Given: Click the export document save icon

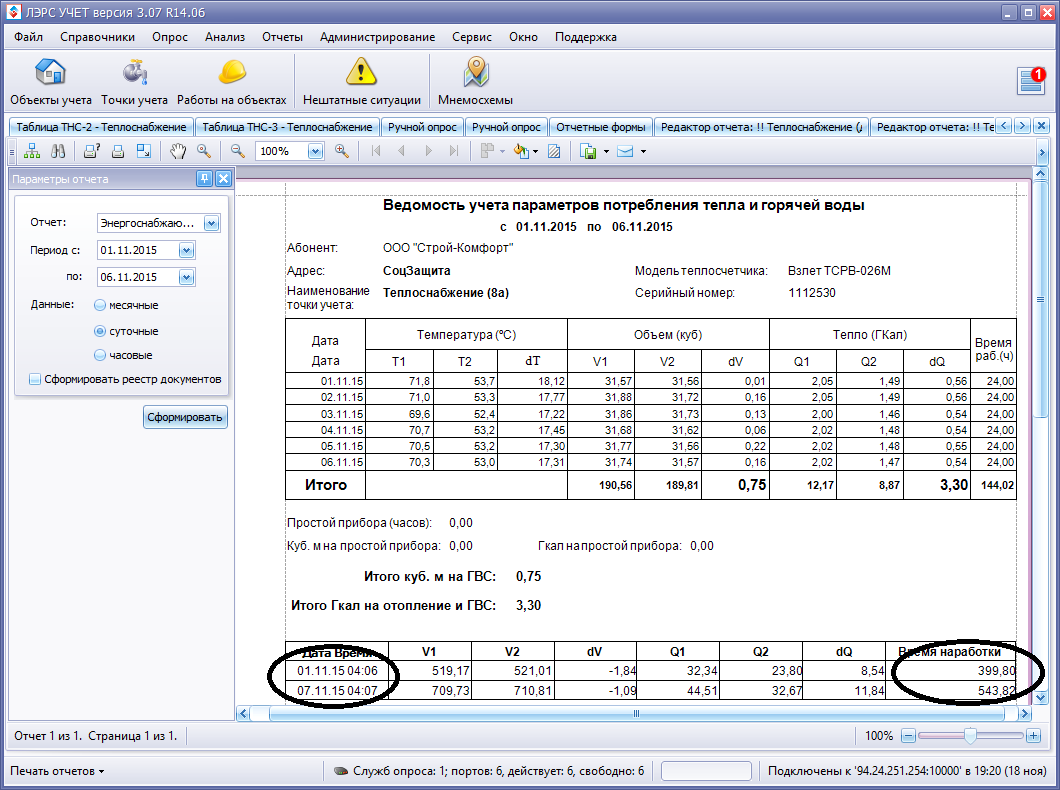Looking at the screenshot, I should 588,151.
